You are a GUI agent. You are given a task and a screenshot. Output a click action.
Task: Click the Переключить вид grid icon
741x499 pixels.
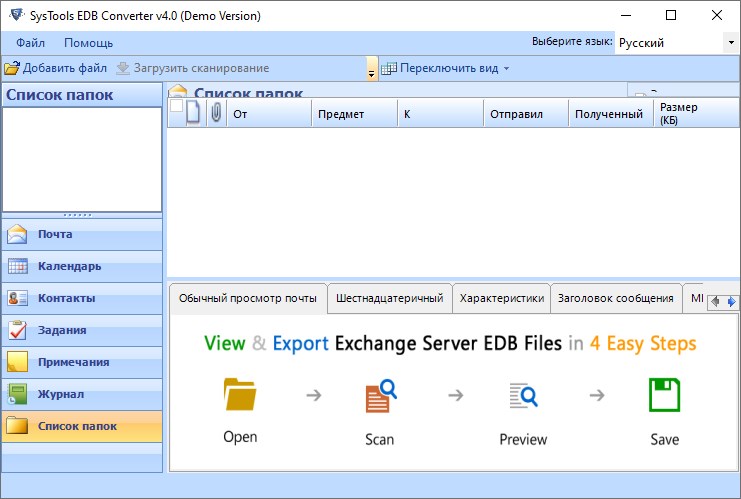tap(389, 69)
